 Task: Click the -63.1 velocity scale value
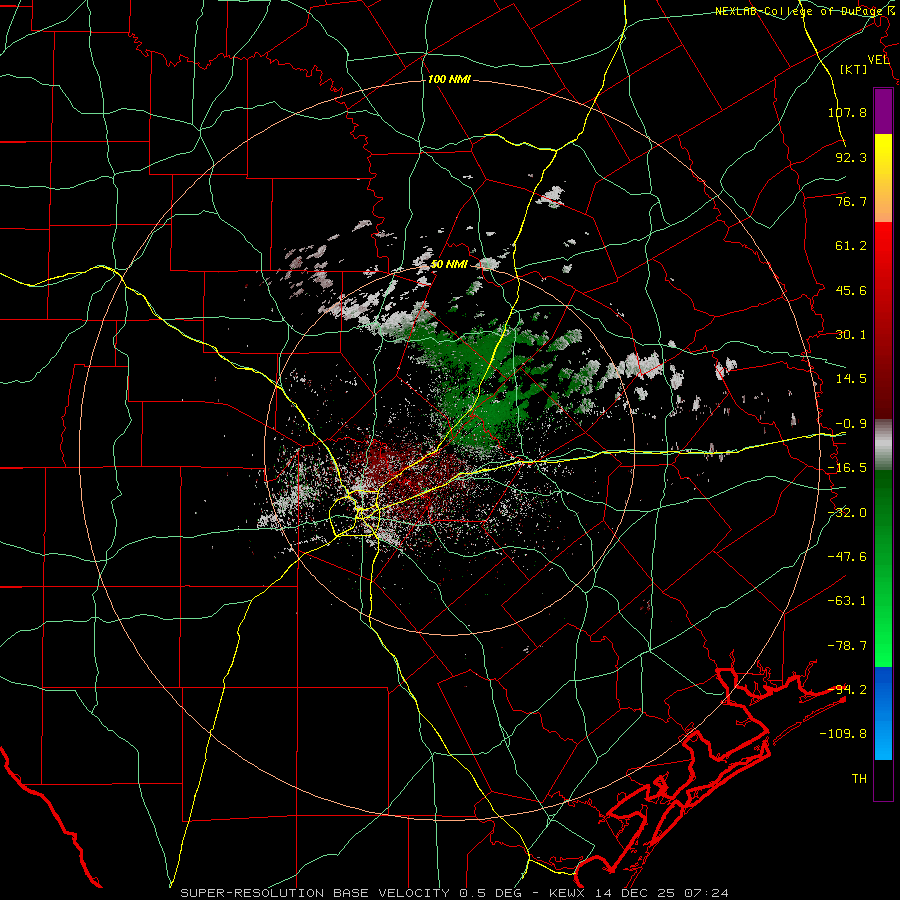847,601
